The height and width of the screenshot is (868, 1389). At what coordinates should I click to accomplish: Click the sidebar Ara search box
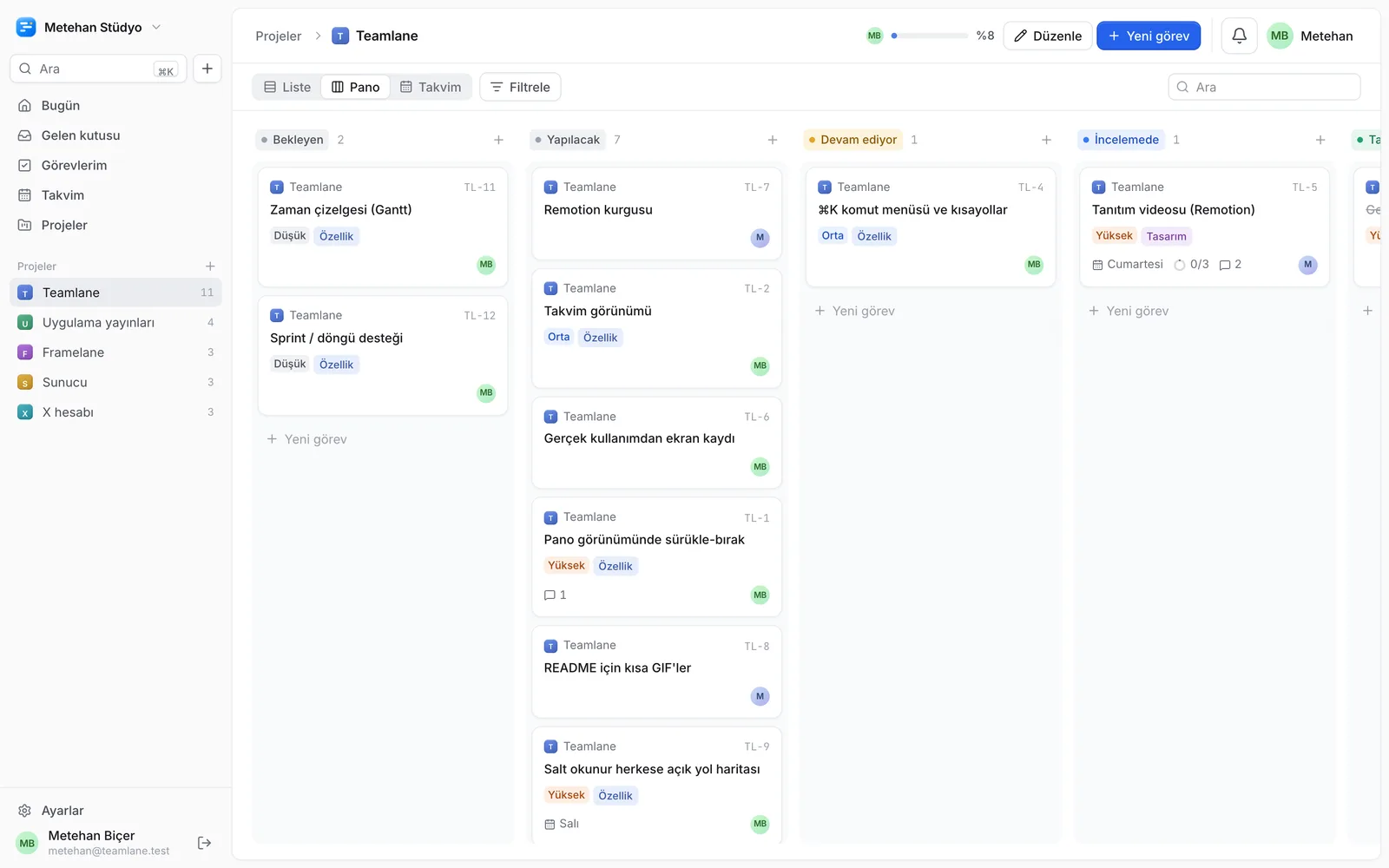click(98, 69)
